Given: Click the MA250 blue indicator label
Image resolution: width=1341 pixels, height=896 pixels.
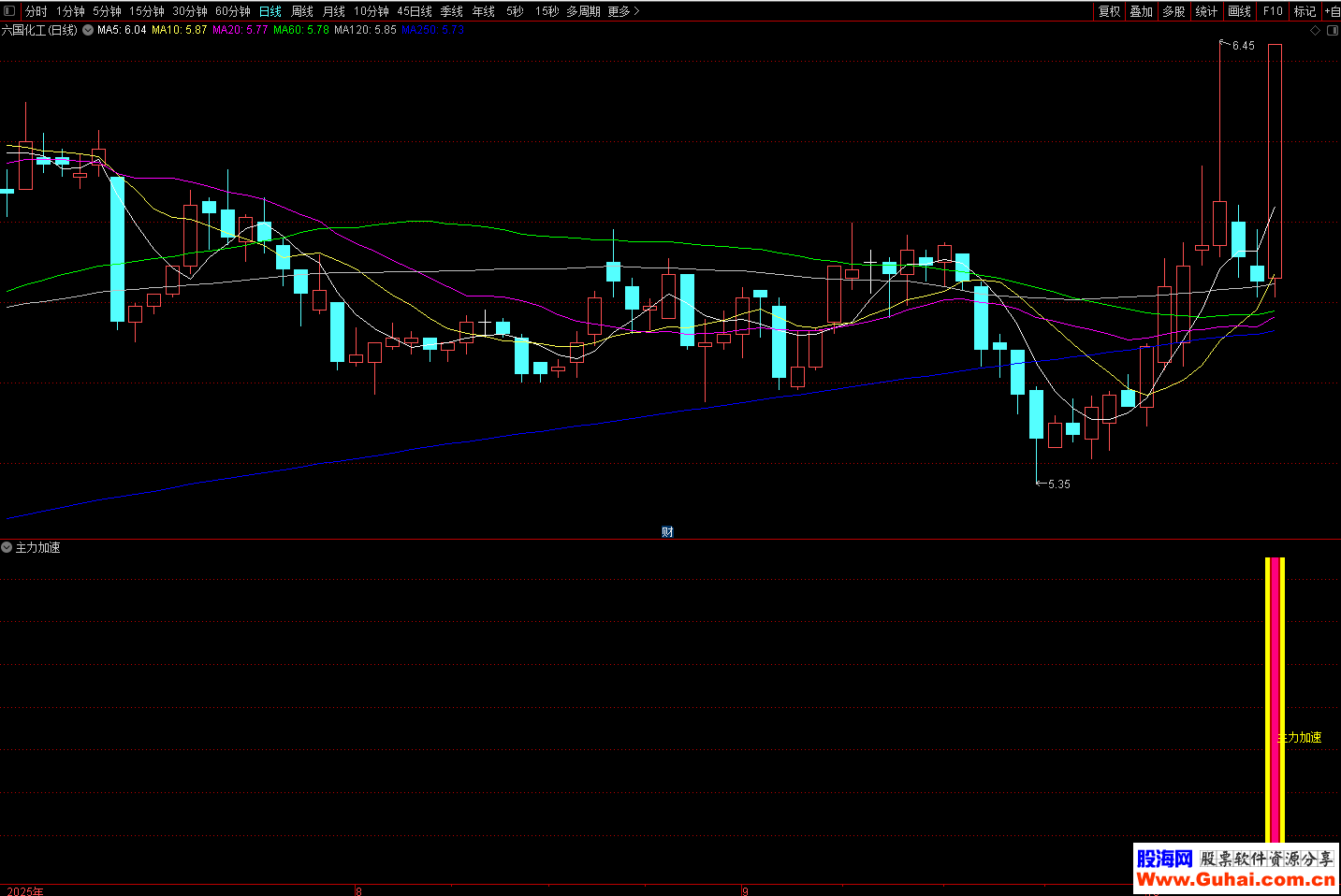Looking at the screenshot, I should (x=432, y=30).
